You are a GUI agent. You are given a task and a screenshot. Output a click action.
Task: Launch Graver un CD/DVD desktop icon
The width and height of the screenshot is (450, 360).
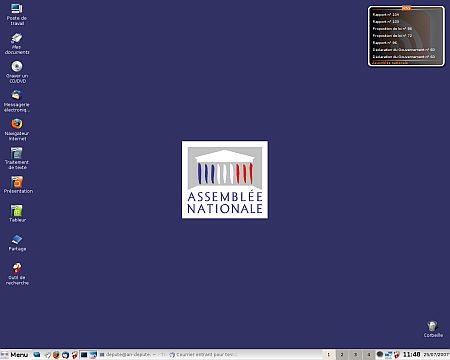pos(17,72)
